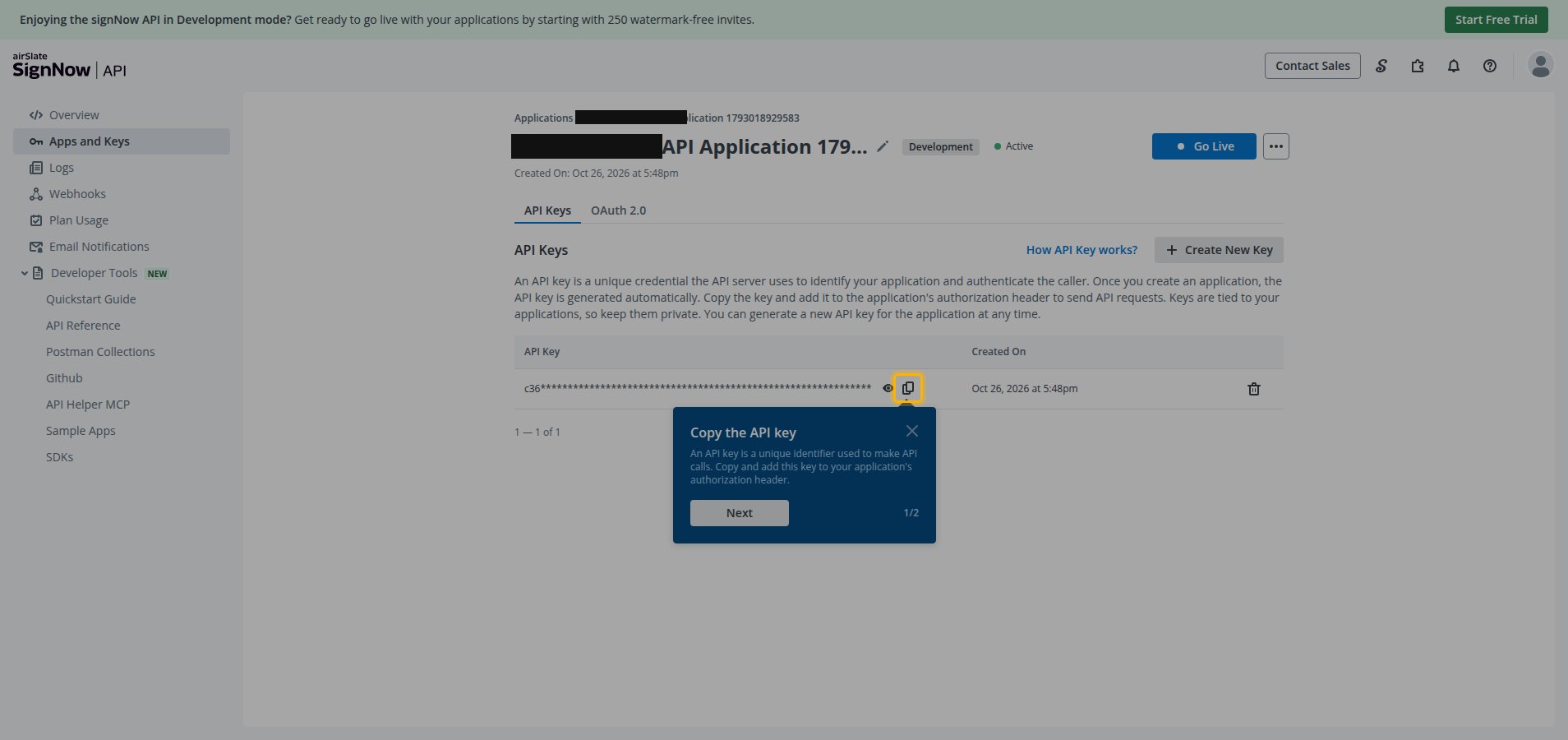Open SDKs under Developer Tools

[x=59, y=457]
